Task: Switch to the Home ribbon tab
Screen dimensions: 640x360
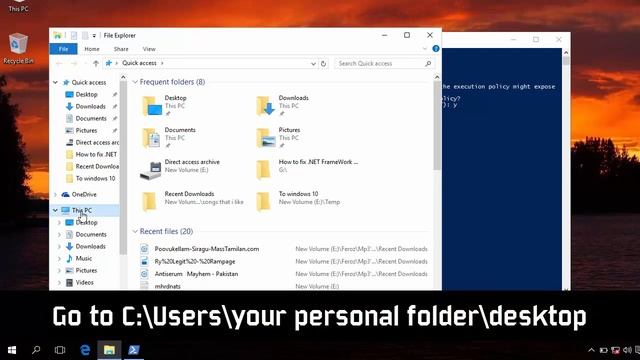Action: [x=92, y=49]
